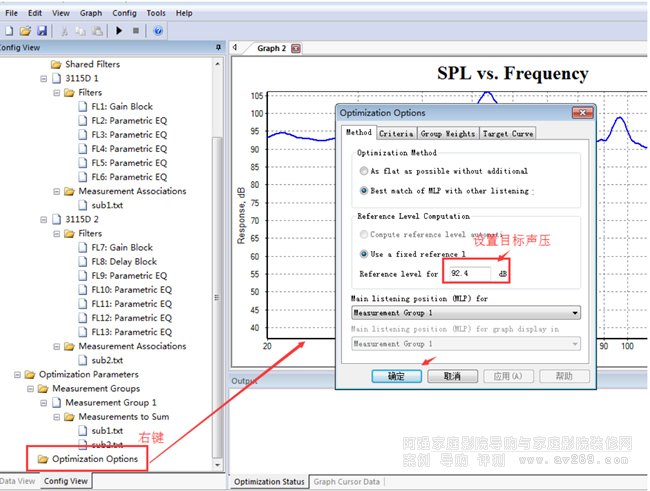The image size is (650, 491).
Task: Click the Save disk toolbar icon
Action: coord(43,31)
